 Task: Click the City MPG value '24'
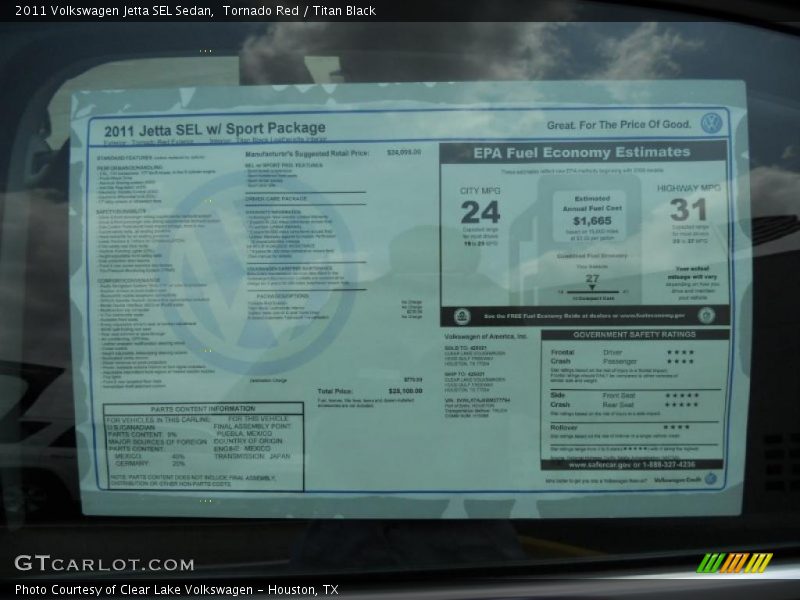(x=480, y=212)
